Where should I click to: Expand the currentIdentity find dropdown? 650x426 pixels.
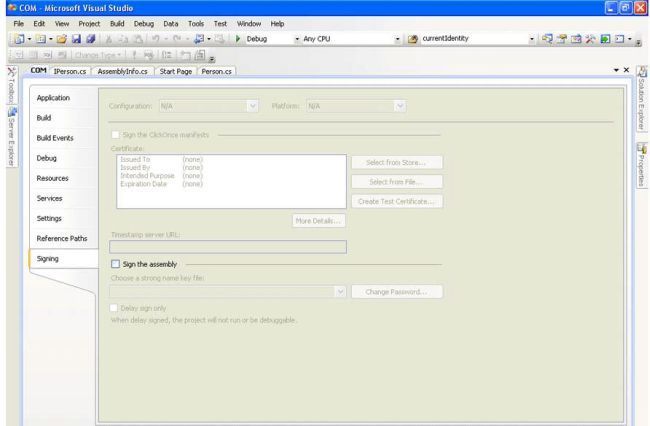531,39
